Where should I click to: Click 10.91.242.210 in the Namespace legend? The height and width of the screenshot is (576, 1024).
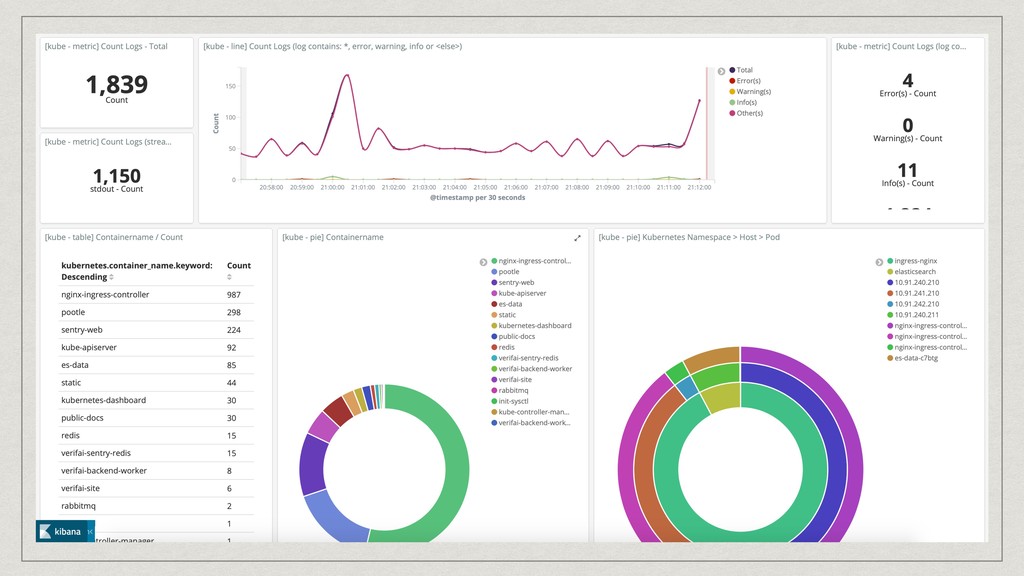916,304
